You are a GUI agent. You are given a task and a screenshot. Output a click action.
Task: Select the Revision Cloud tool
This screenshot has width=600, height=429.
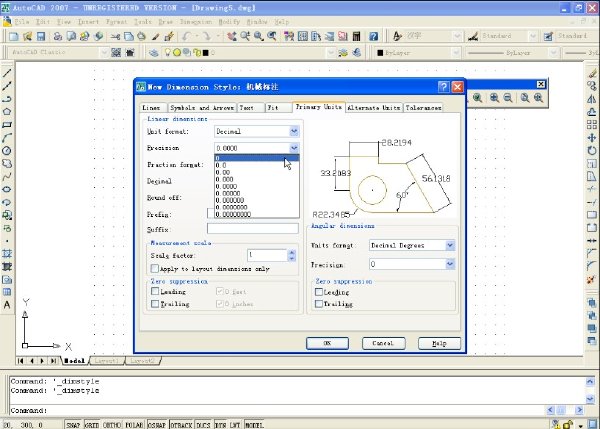click(7, 164)
